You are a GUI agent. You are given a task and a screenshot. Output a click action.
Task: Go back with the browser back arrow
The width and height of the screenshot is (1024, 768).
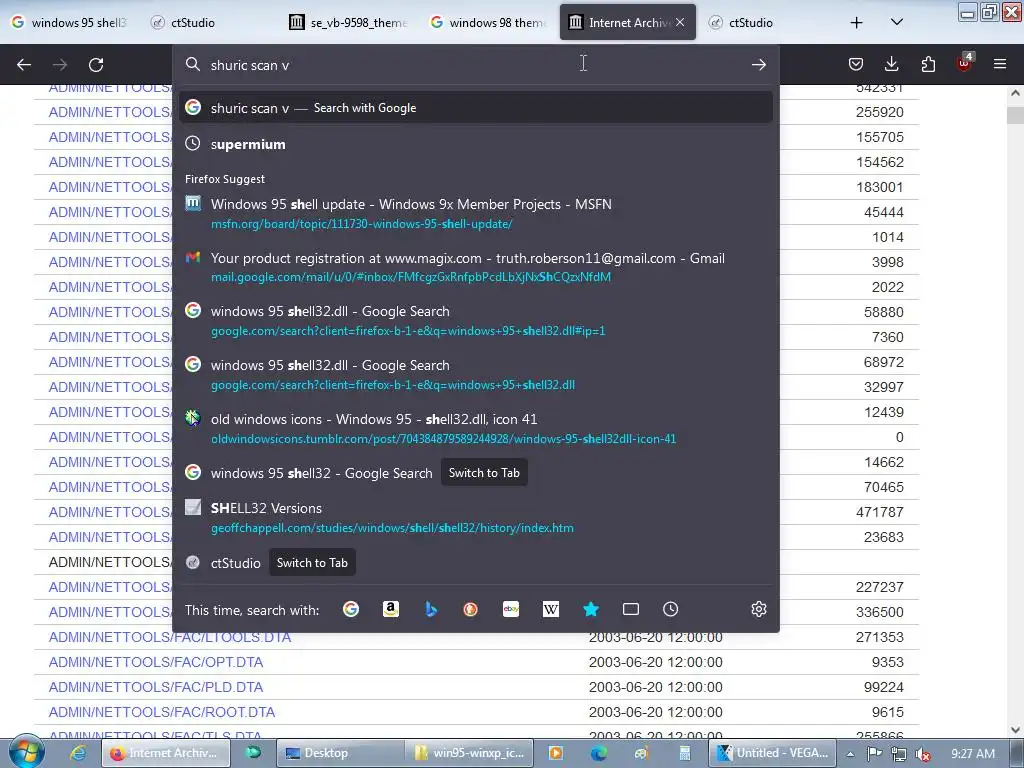[x=24, y=64]
